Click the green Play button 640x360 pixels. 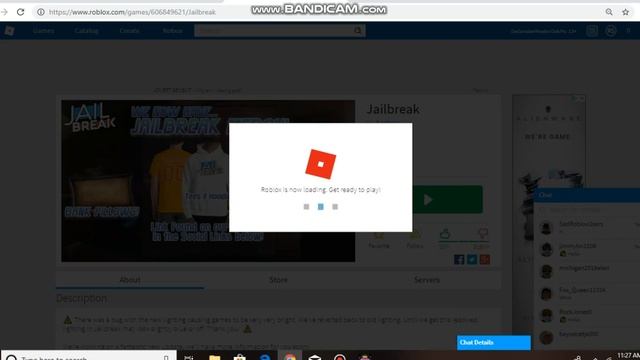pyautogui.click(x=447, y=200)
